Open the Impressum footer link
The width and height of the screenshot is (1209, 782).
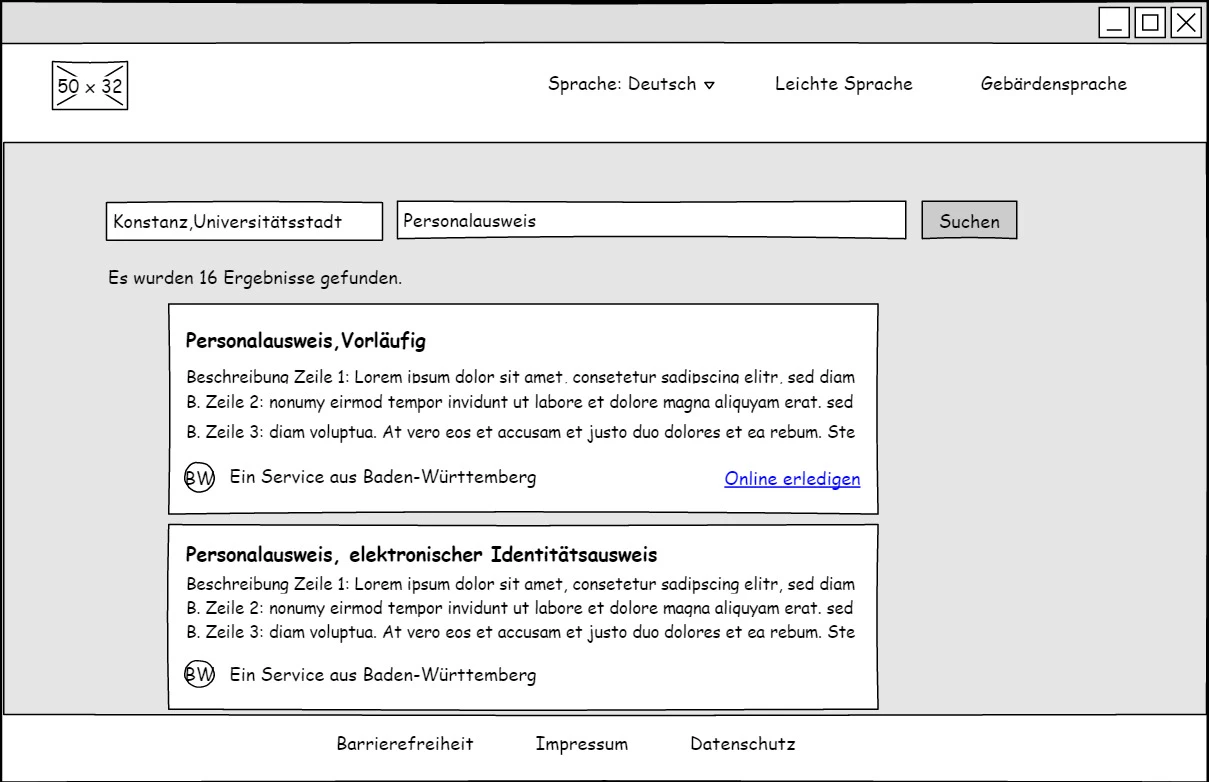[582, 744]
